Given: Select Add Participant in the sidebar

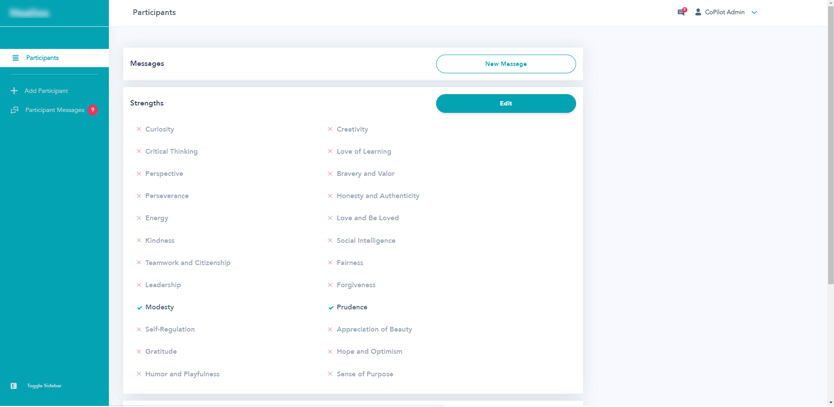Looking at the screenshot, I should tap(46, 91).
